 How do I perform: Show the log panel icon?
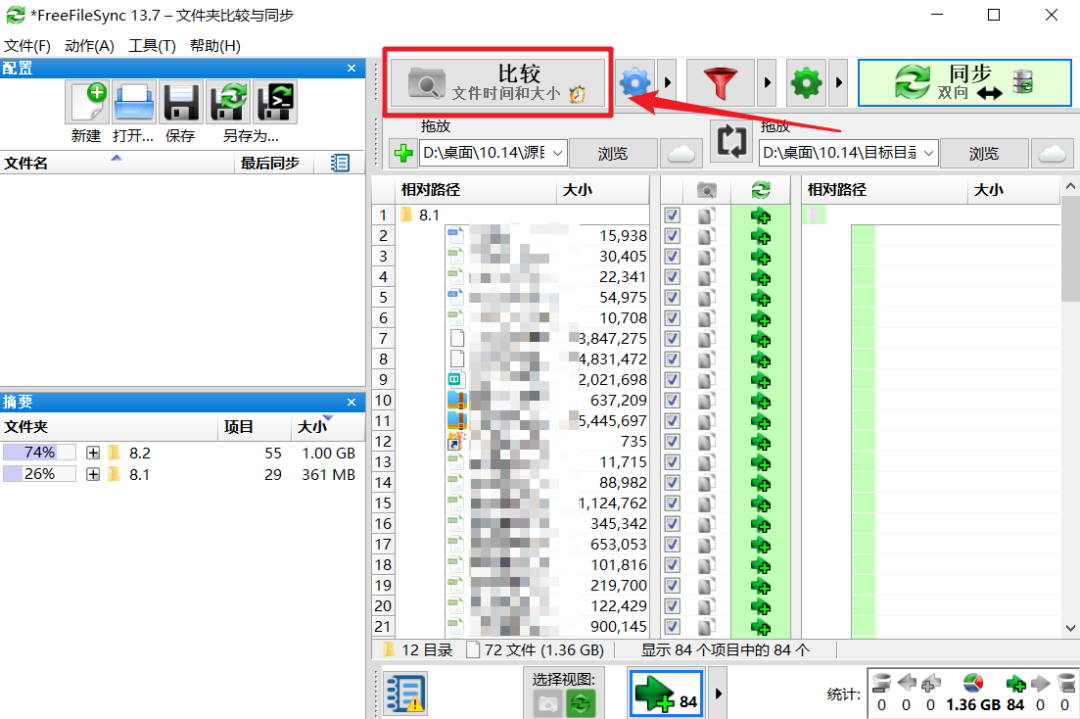tap(405, 694)
